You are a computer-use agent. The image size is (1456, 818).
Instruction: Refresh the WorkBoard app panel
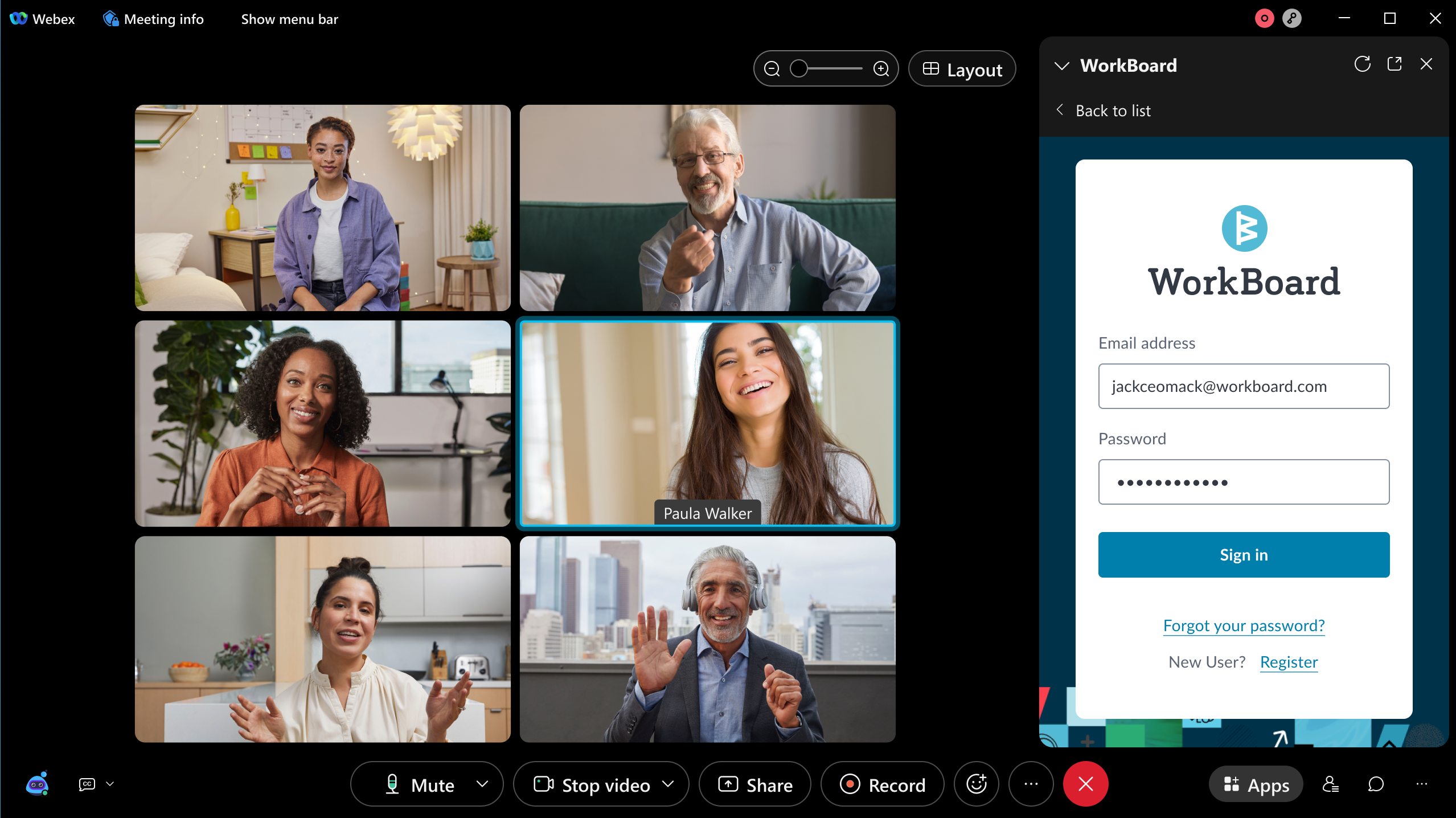pyautogui.click(x=1362, y=64)
